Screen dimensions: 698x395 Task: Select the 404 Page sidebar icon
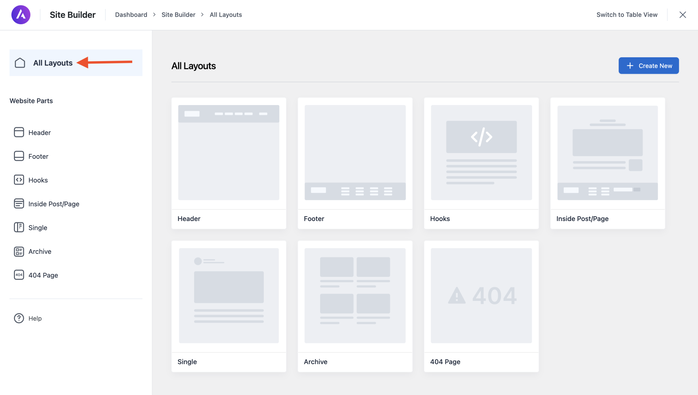click(x=19, y=275)
